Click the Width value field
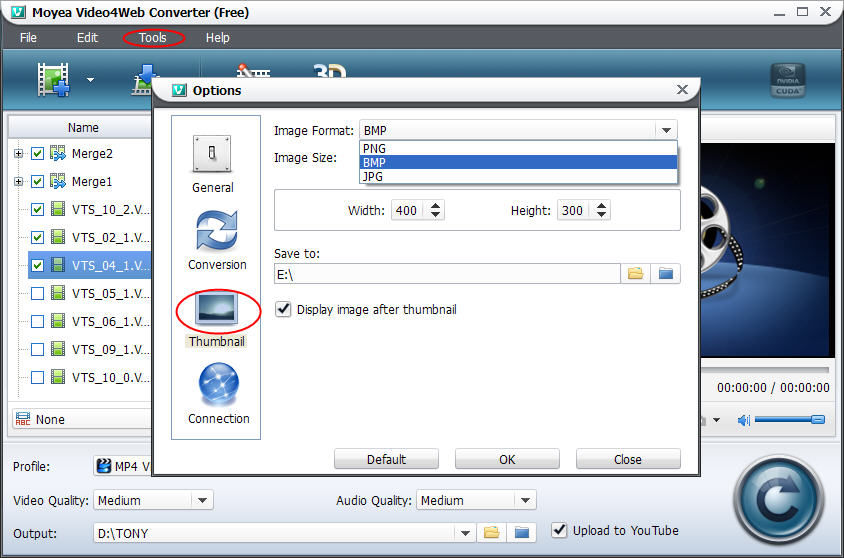This screenshot has height=558, width=844. coord(408,210)
